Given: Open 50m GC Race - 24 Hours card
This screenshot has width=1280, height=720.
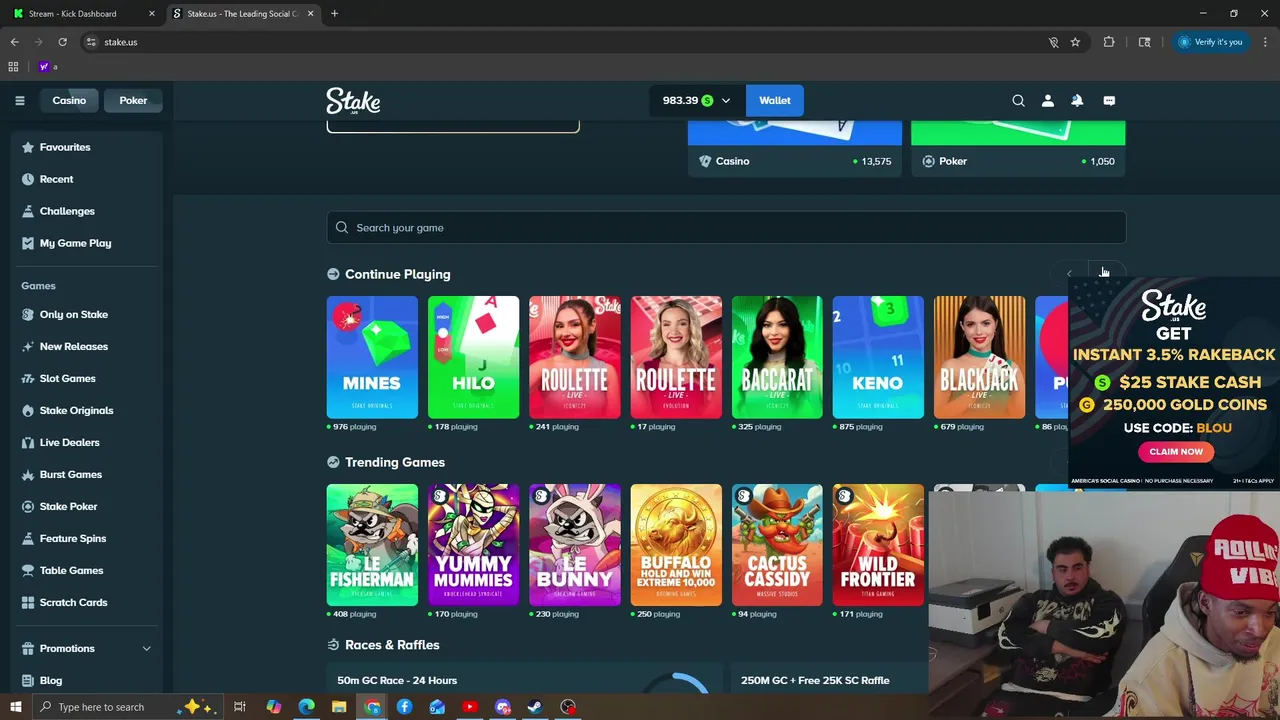Looking at the screenshot, I should 524,680.
